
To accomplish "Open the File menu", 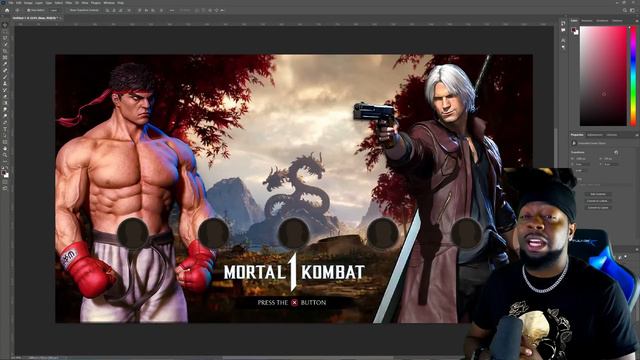I will 10,3.
